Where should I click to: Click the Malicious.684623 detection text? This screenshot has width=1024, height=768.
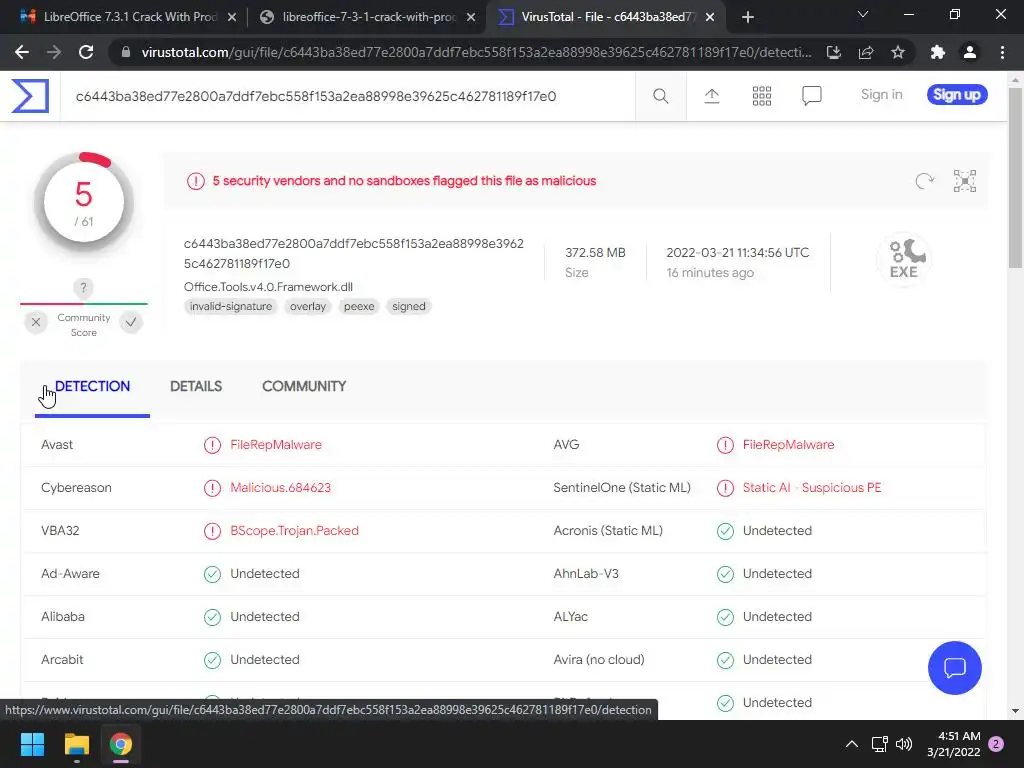point(280,488)
